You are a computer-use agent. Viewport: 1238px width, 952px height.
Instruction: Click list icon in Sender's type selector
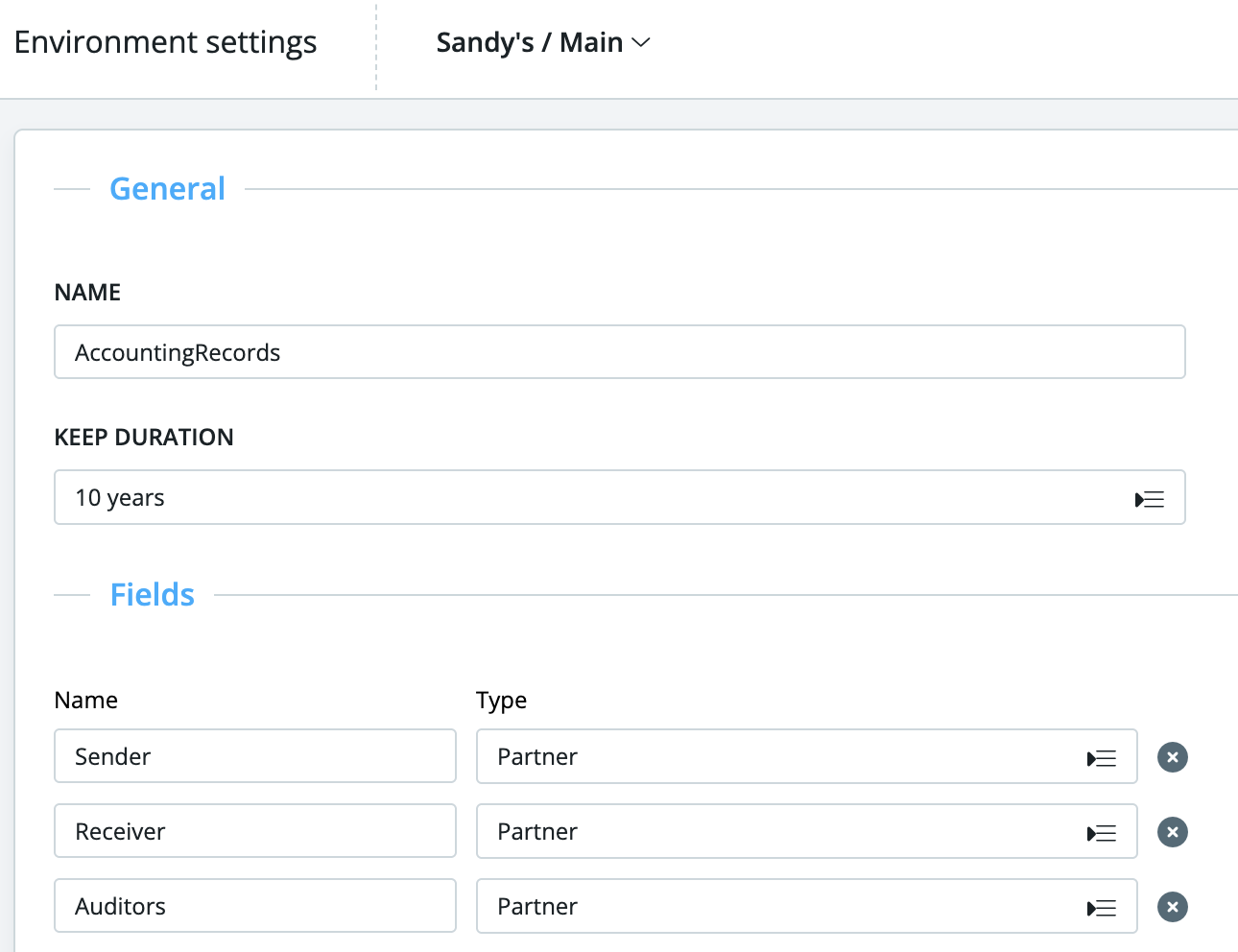[x=1101, y=758]
